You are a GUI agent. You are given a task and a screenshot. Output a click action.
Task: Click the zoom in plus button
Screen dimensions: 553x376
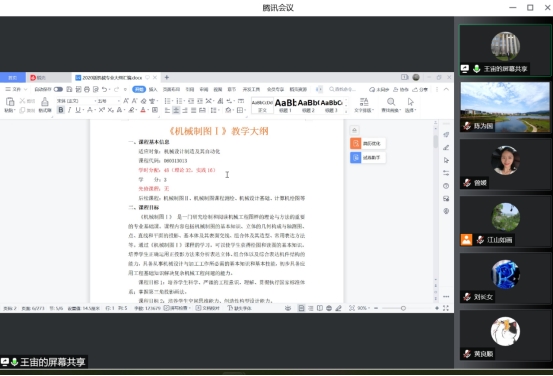click(437, 308)
